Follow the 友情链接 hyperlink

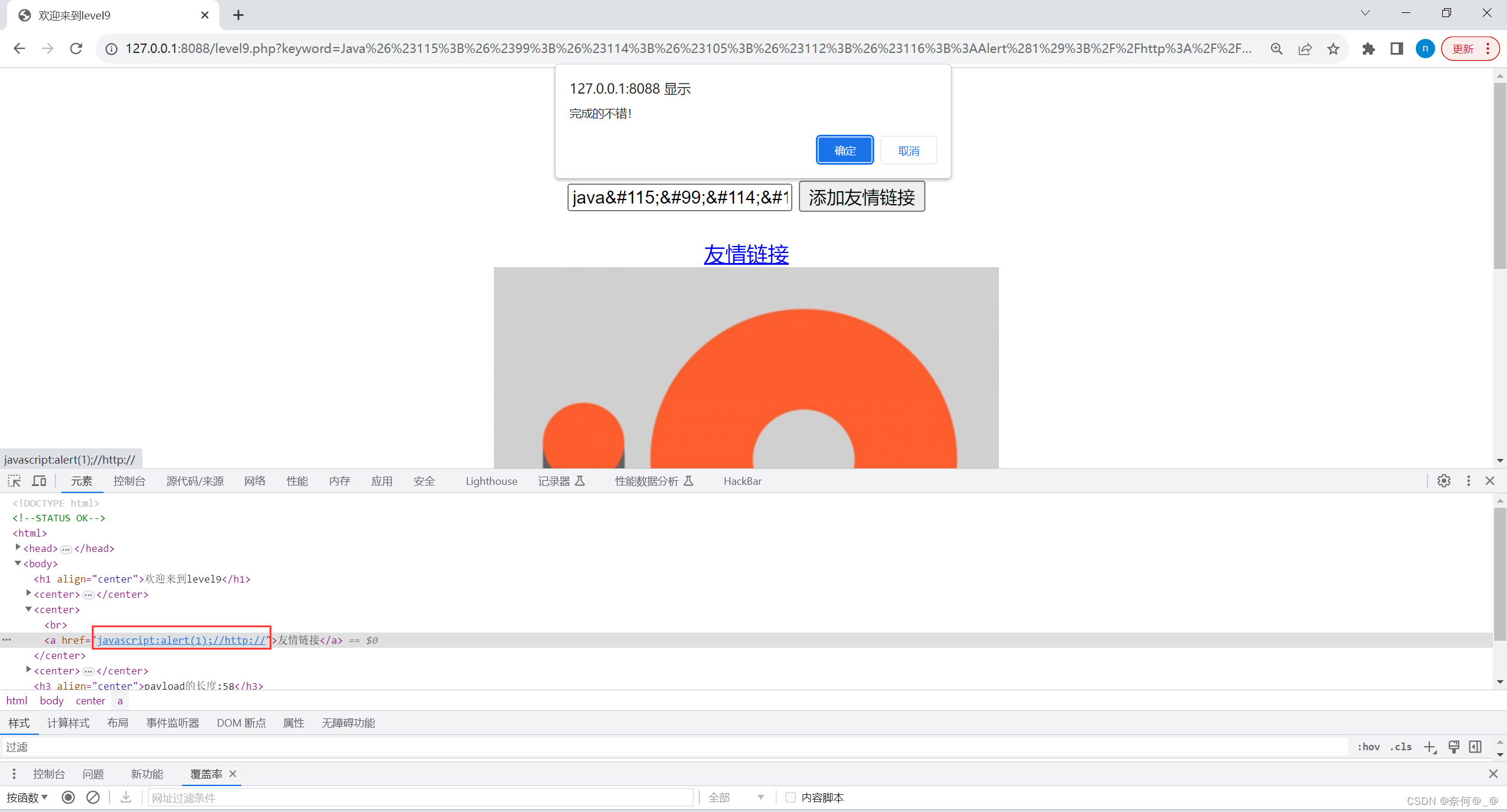[746, 254]
